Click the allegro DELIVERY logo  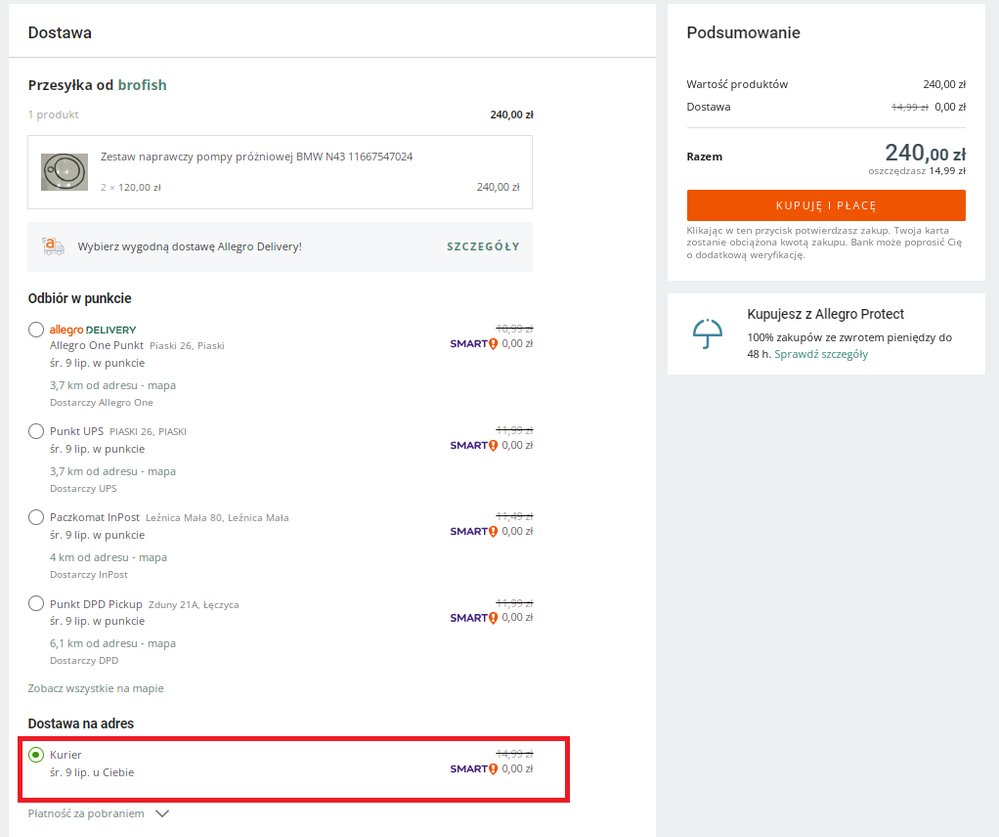coord(93,329)
